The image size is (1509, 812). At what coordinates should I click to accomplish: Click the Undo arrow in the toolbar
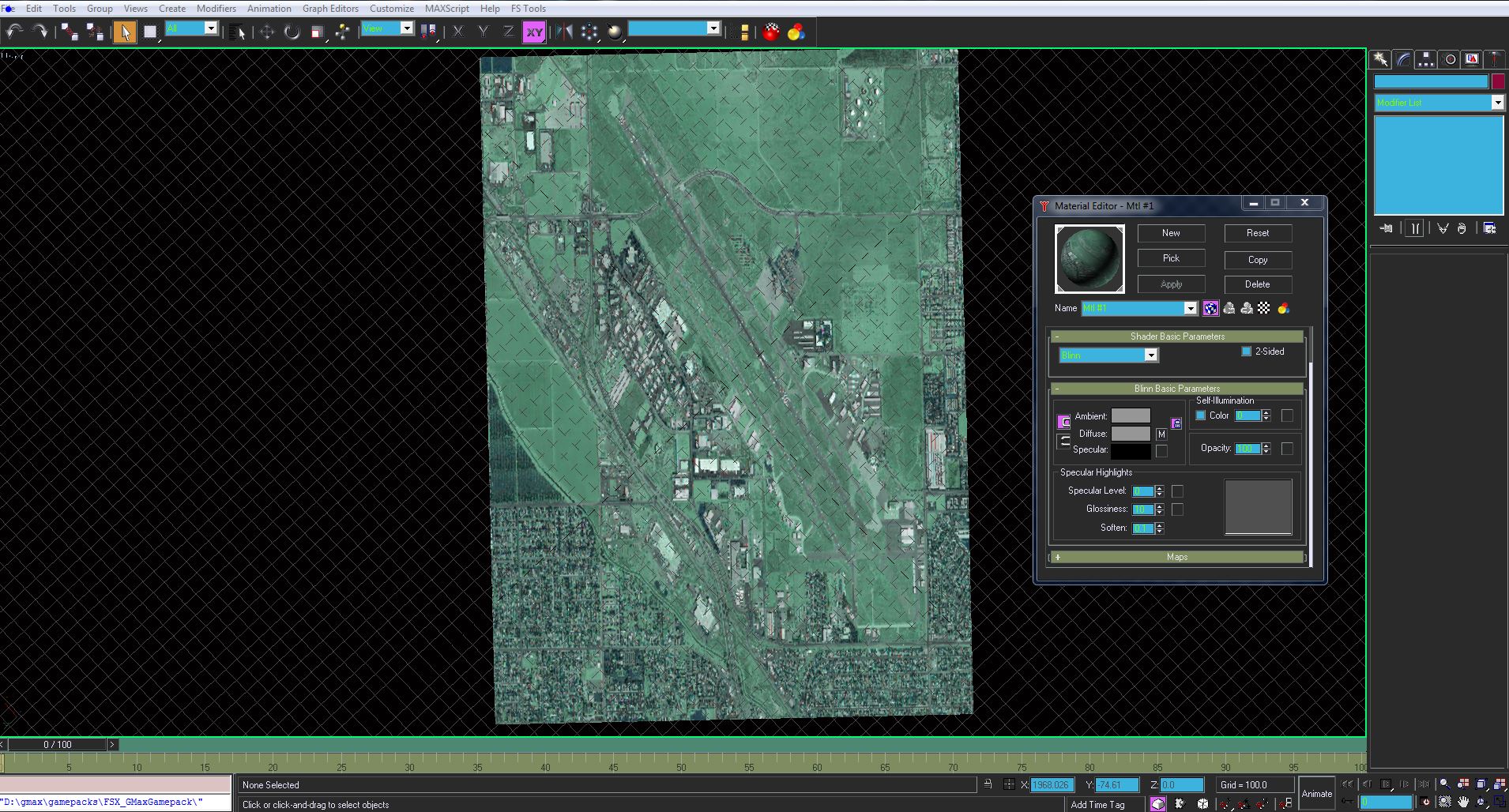point(14,32)
